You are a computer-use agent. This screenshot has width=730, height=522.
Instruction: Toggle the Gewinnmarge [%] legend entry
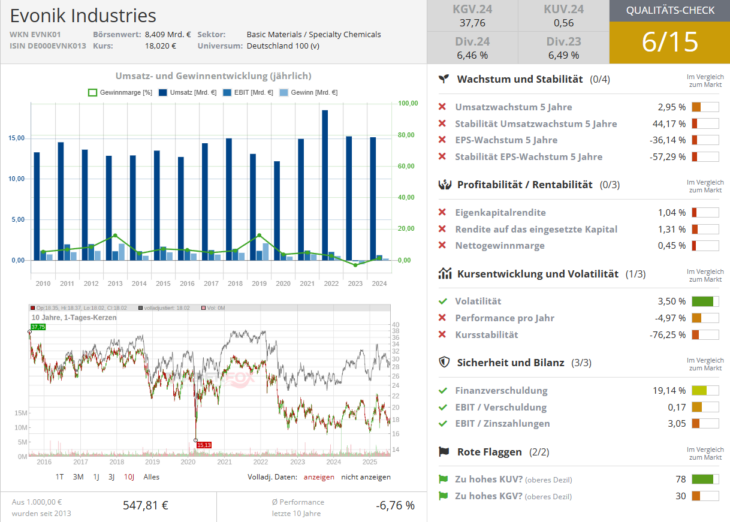(120, 92)
